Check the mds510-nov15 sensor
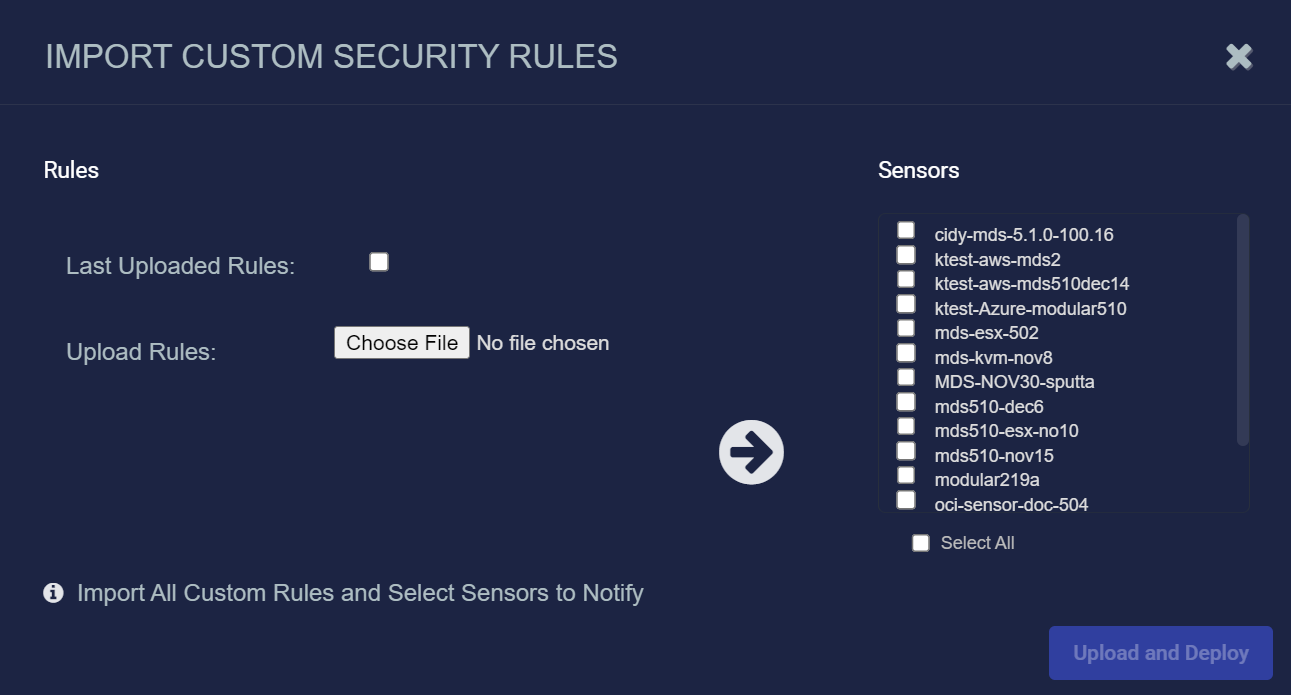The image size is (1291, 695). coord(906,450)
